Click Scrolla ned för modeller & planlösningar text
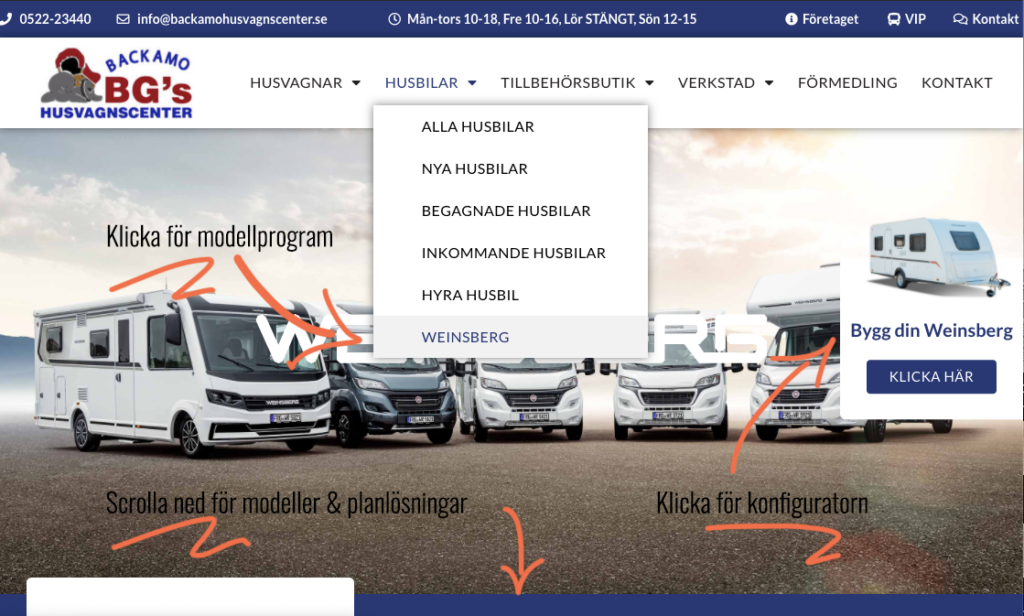The height and width of the screenshot is (616, 1024). click(287, 503)
